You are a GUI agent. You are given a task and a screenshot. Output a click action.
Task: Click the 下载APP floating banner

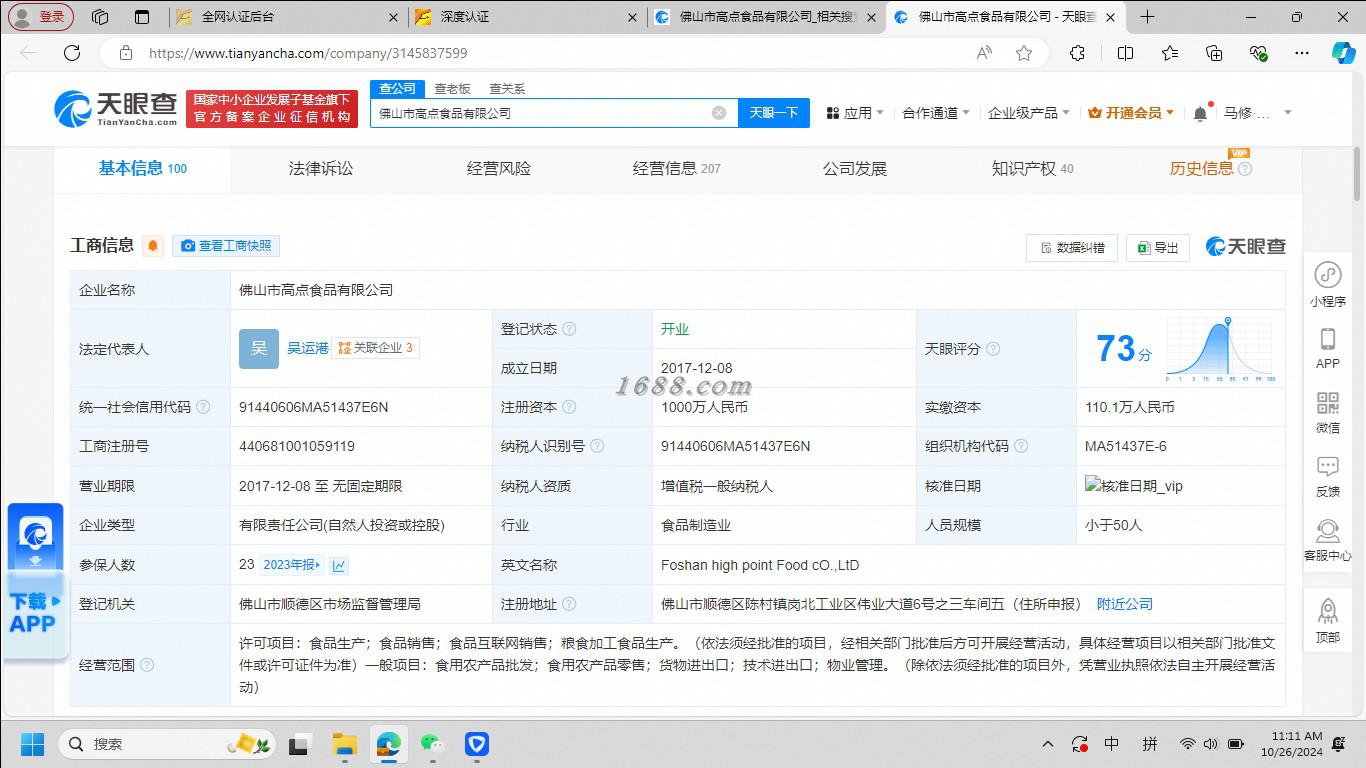coord(36,581)
